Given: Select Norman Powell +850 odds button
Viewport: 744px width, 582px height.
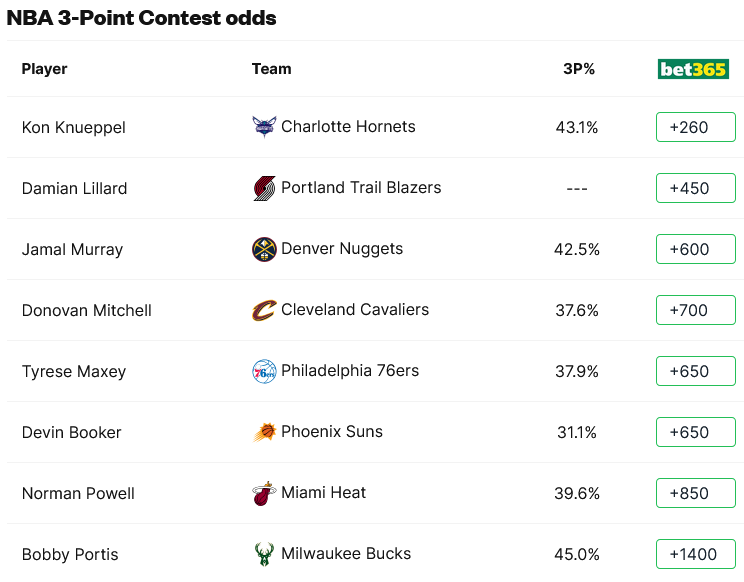Looking at the screenshot, I should (x=695, y=493).
